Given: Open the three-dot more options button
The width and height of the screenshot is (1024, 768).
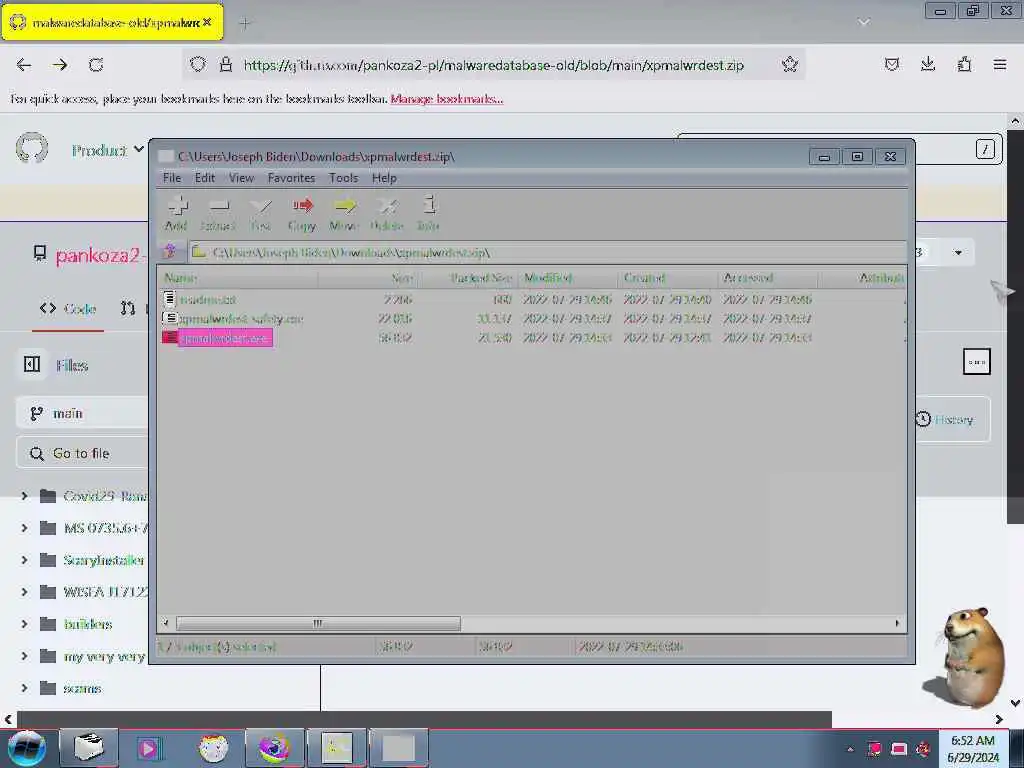Looking at the screenshot, I should tap(977, 362).
